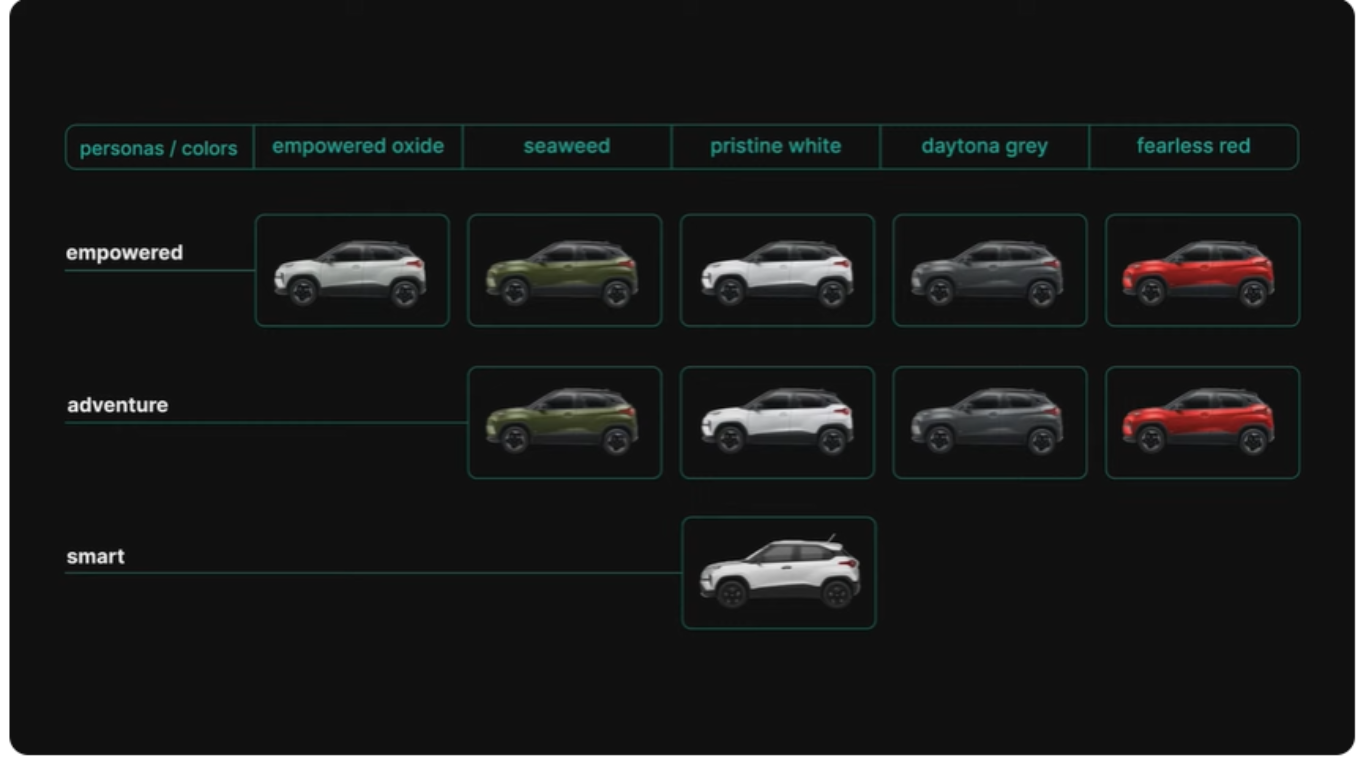The image size is (1366, 768).
Task: Select the seaweed green car in empowered row
Action: tap(564, 270)
